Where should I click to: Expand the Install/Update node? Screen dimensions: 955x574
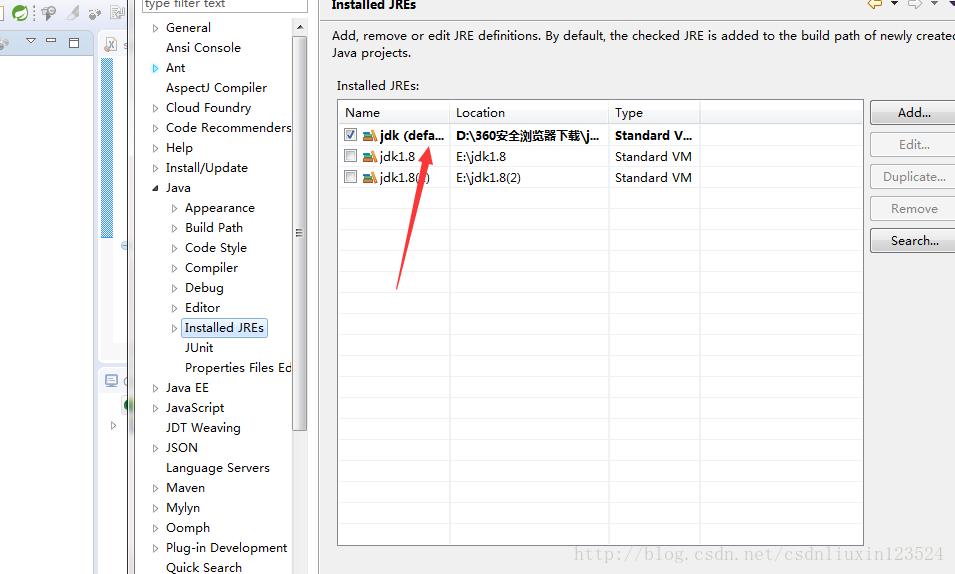[155, 169]
